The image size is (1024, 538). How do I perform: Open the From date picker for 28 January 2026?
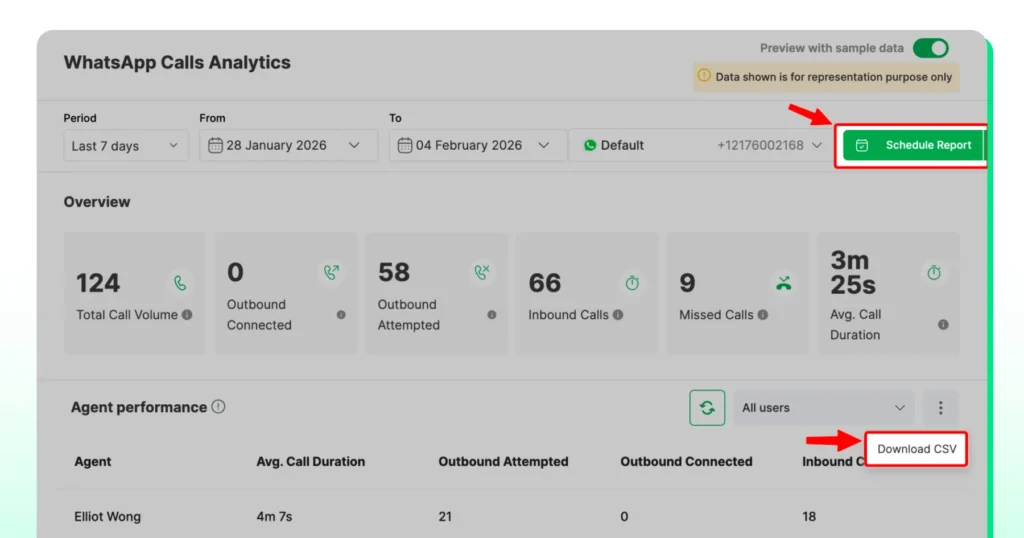point(288,146)
